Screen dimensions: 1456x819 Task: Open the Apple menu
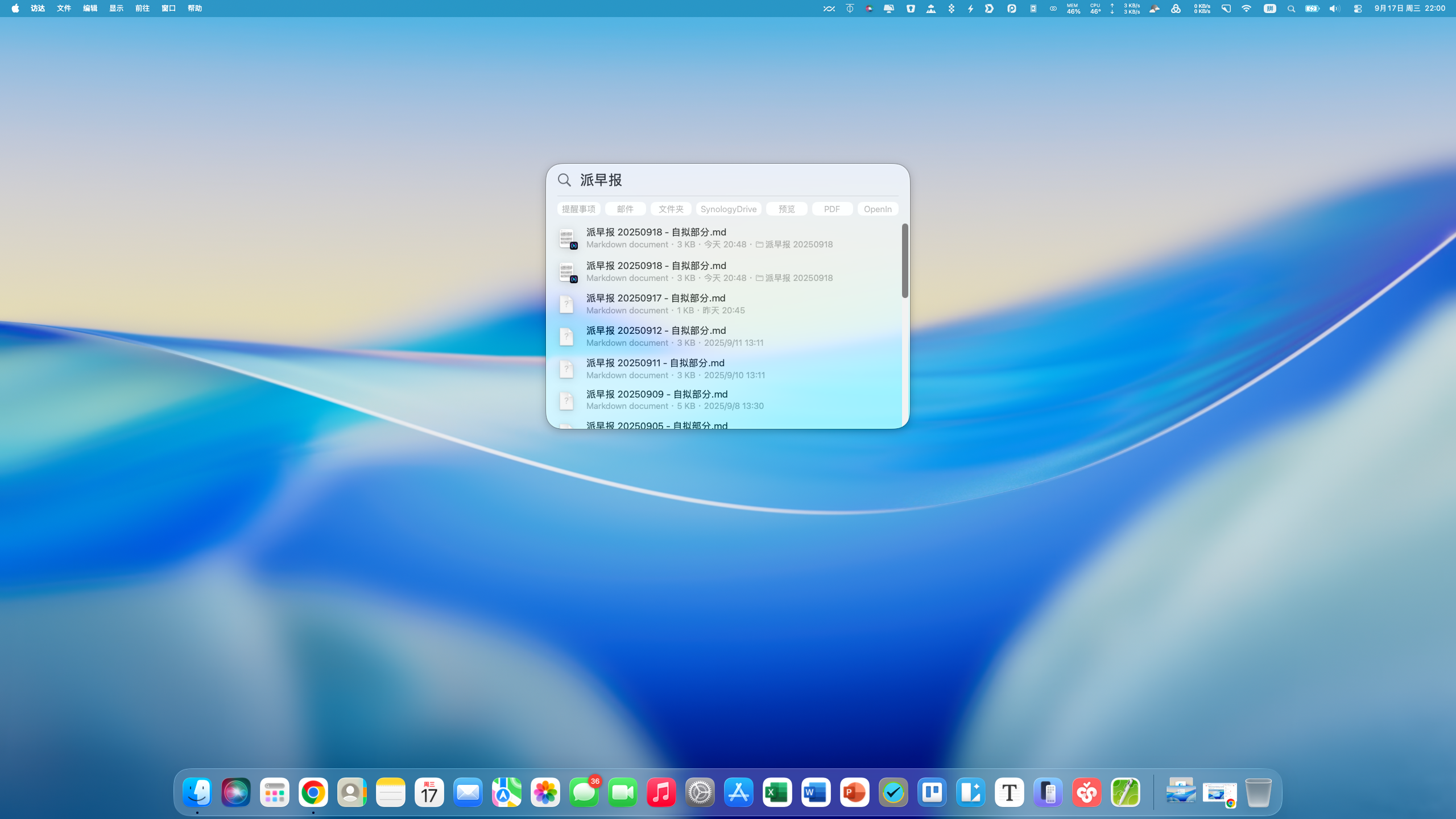15,9
